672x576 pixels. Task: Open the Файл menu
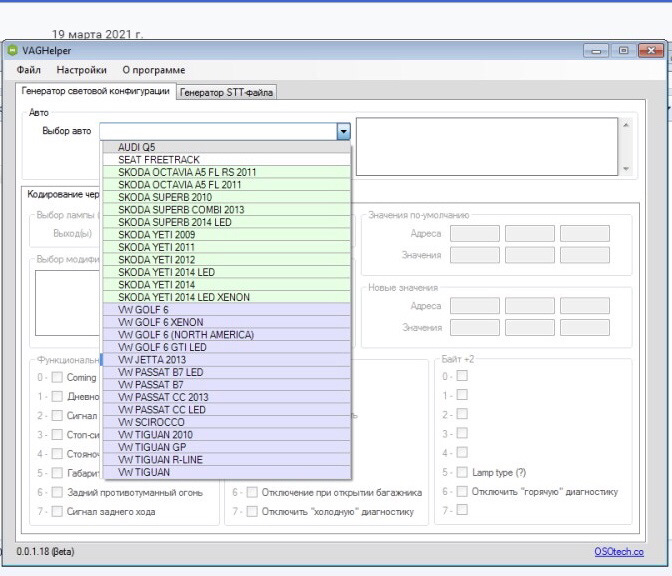pyautogui.click(x=29, y=70)
